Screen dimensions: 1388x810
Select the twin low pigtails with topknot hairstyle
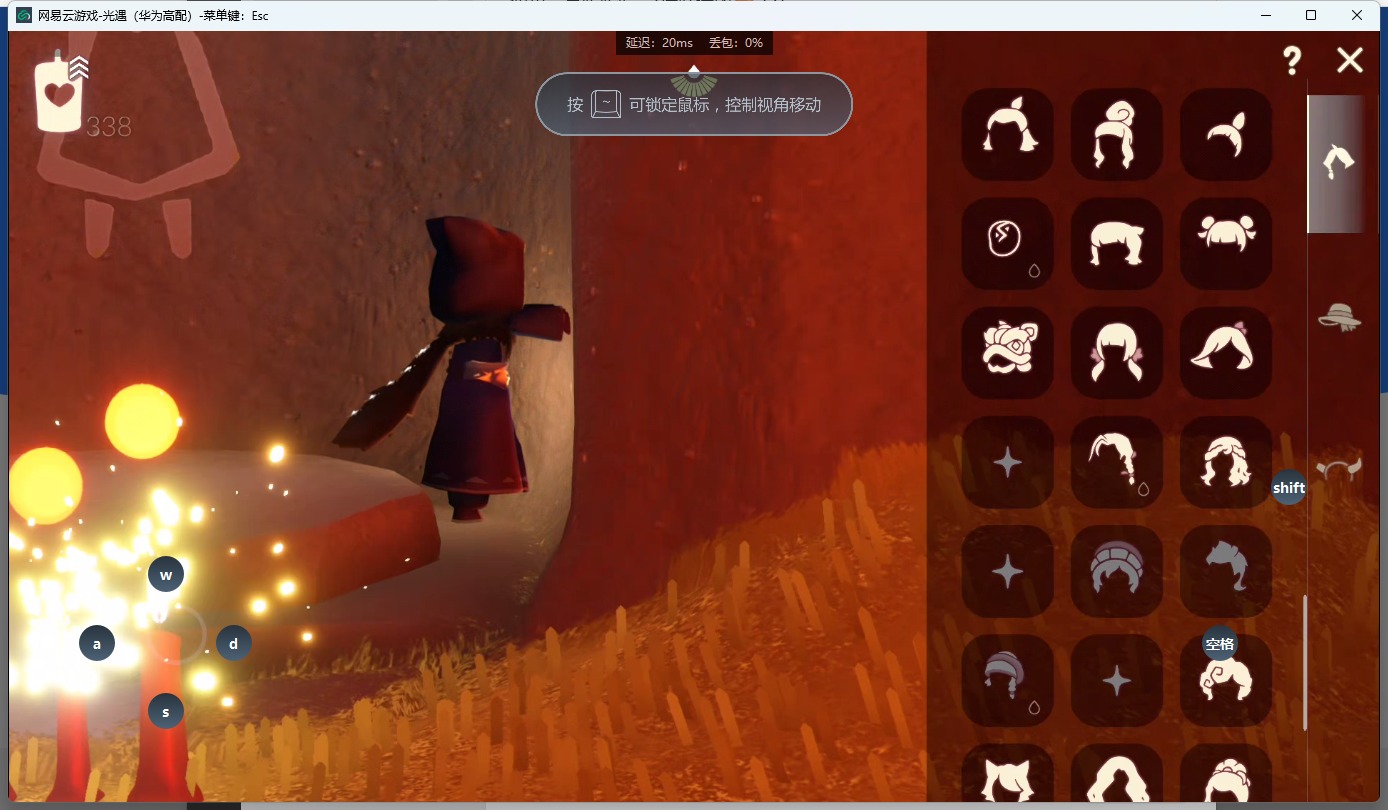(1007, 134)
